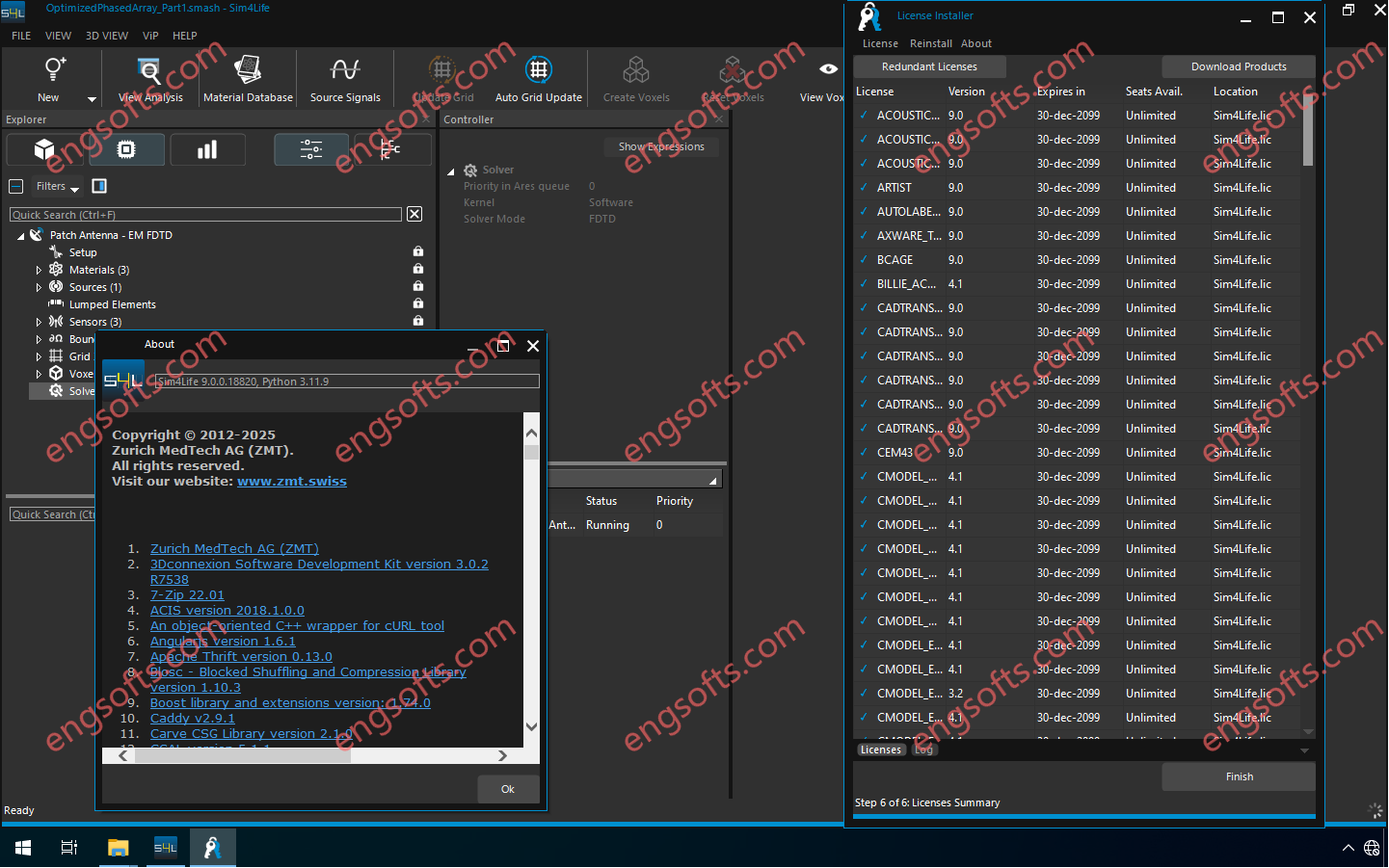Open the ACIS version 2018.1.0.0 link

pos(227,611)
